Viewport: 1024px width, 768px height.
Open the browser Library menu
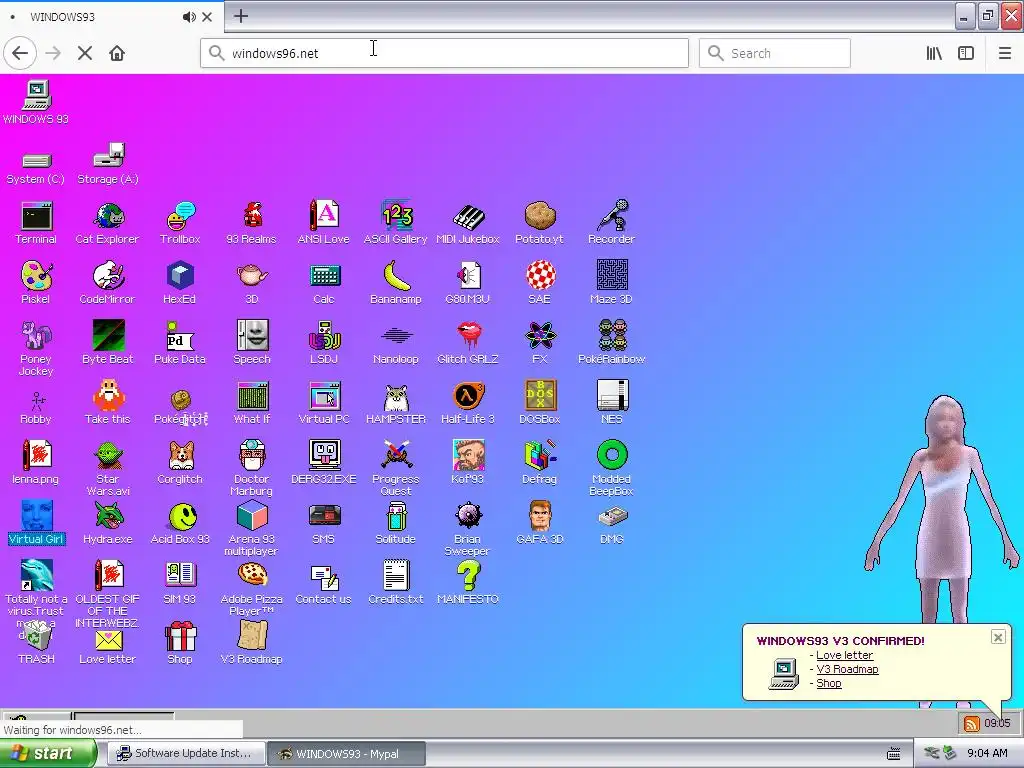click(x=935, y=54)
